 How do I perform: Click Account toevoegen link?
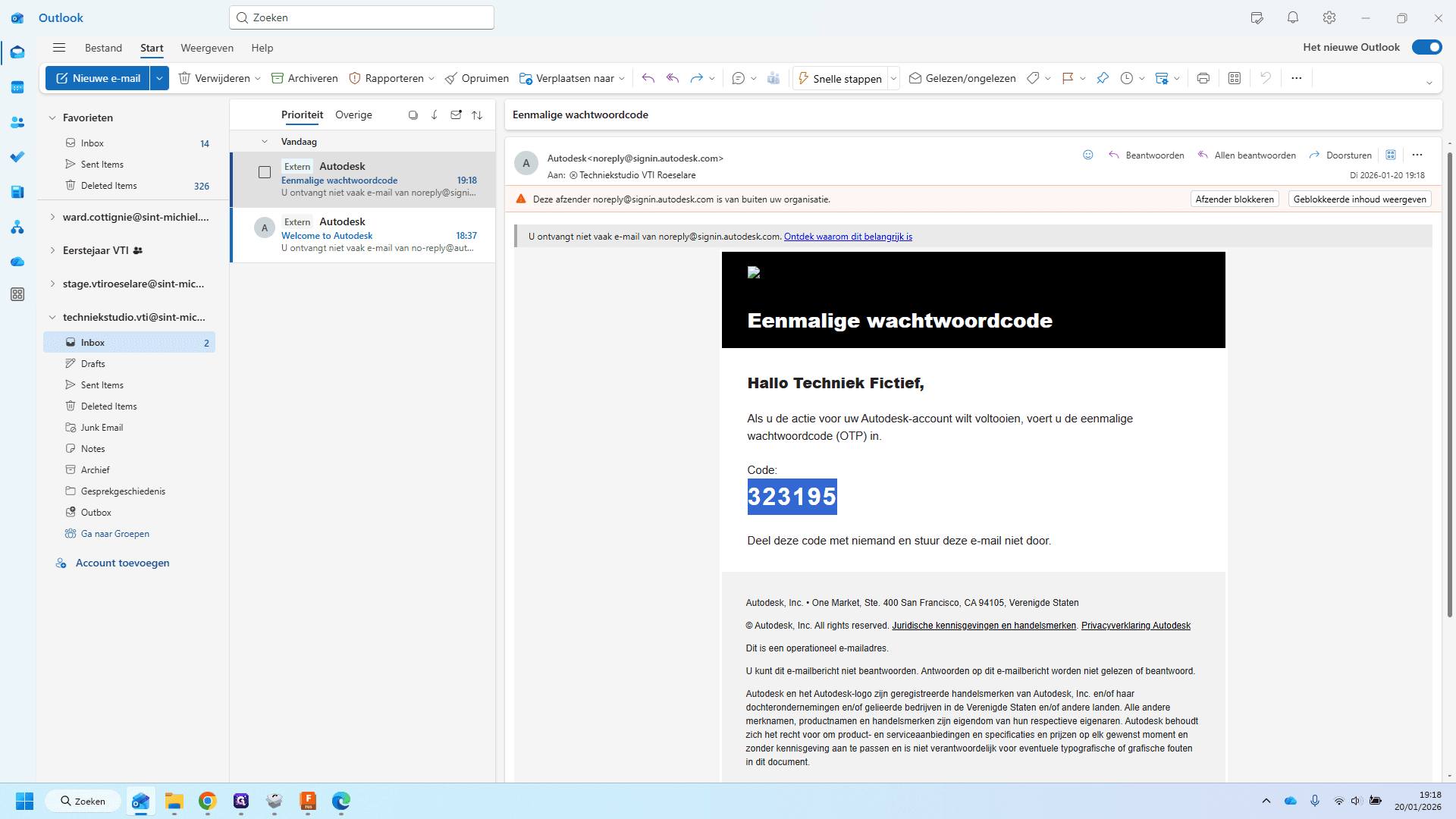pyautogui.click(x=122, y=563)
